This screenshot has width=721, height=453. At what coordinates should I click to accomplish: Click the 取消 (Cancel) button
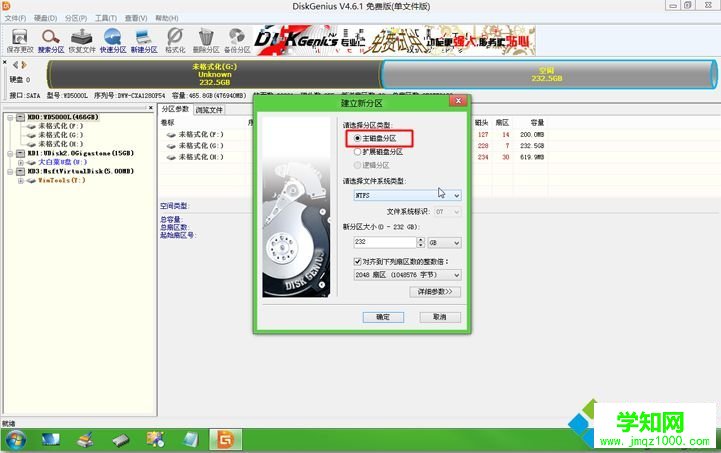[x=440, y=317]
